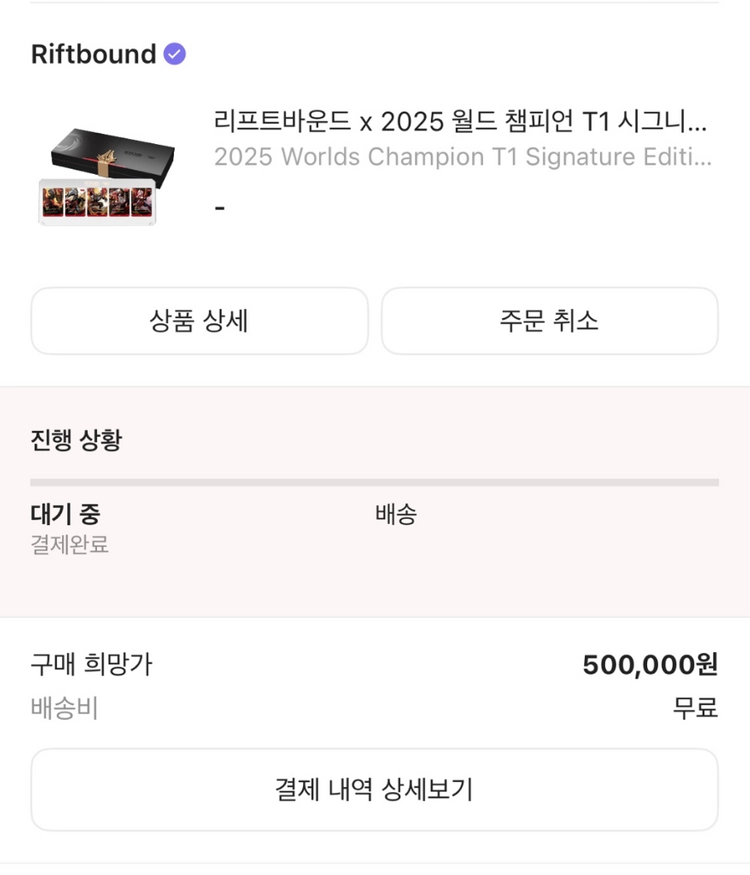Click the order progress bar
This screenshot has height=875, width=750.
pos(374,482)
